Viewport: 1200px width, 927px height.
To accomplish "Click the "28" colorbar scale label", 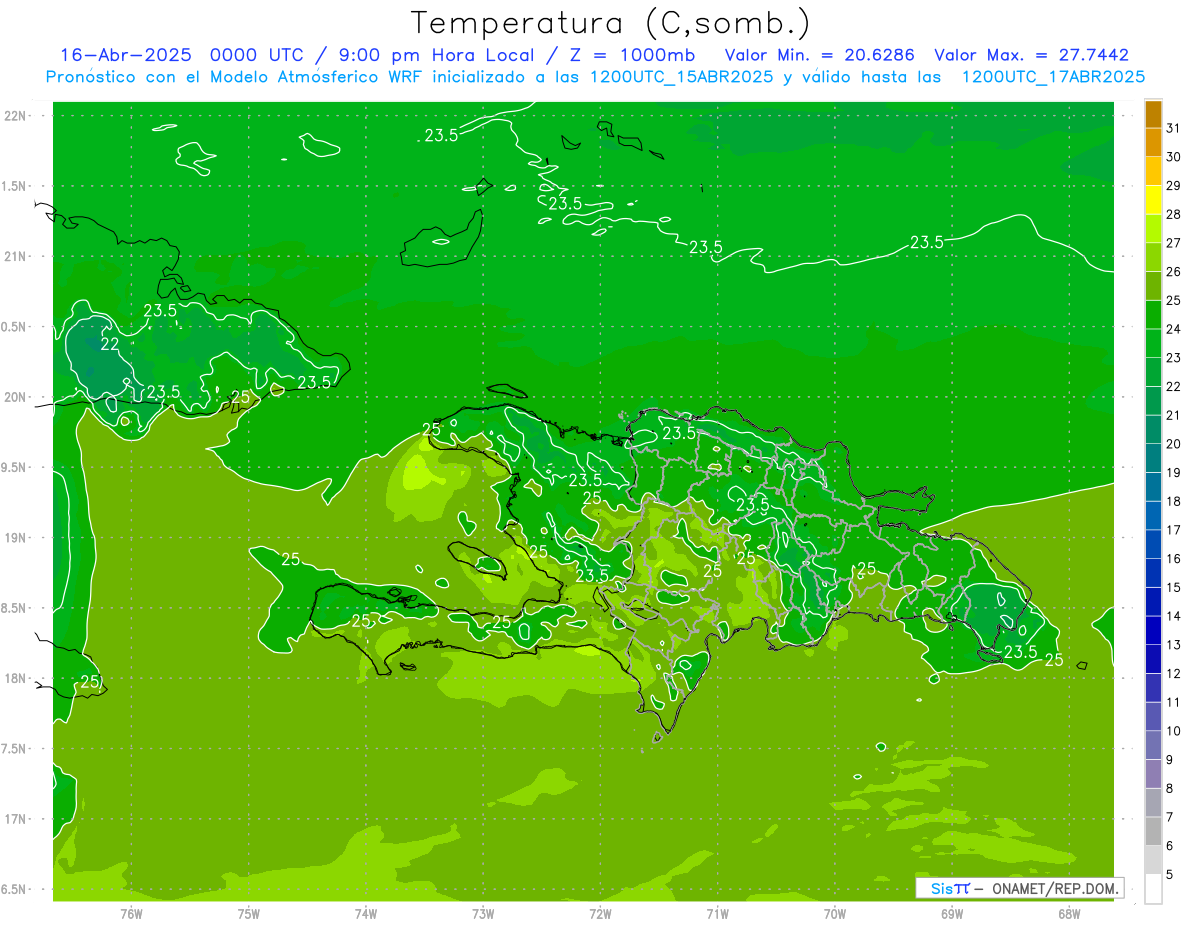I will coord(1174,214).
